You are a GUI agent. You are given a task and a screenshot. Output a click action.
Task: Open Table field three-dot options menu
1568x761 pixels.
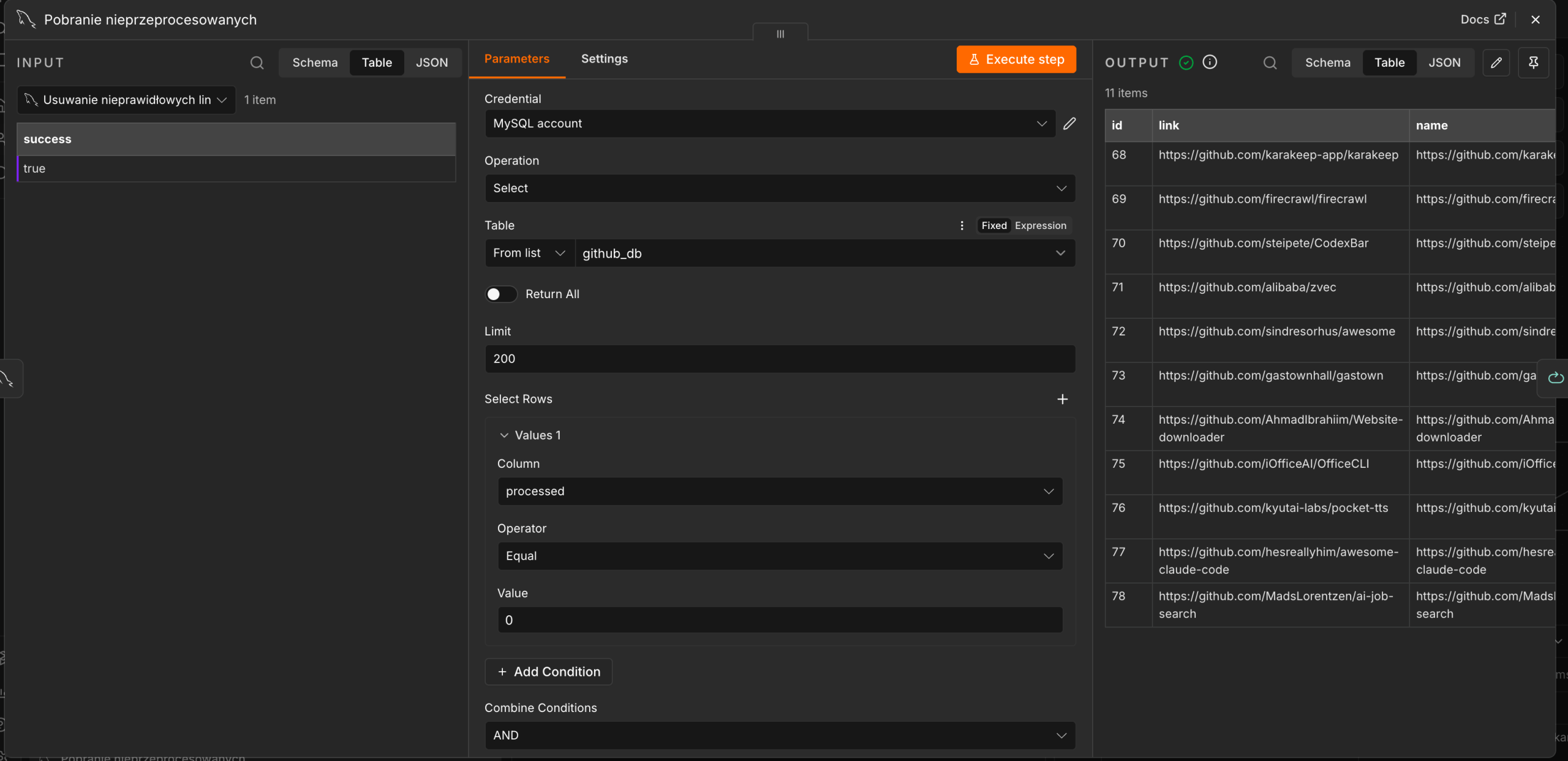pos(962,225)
